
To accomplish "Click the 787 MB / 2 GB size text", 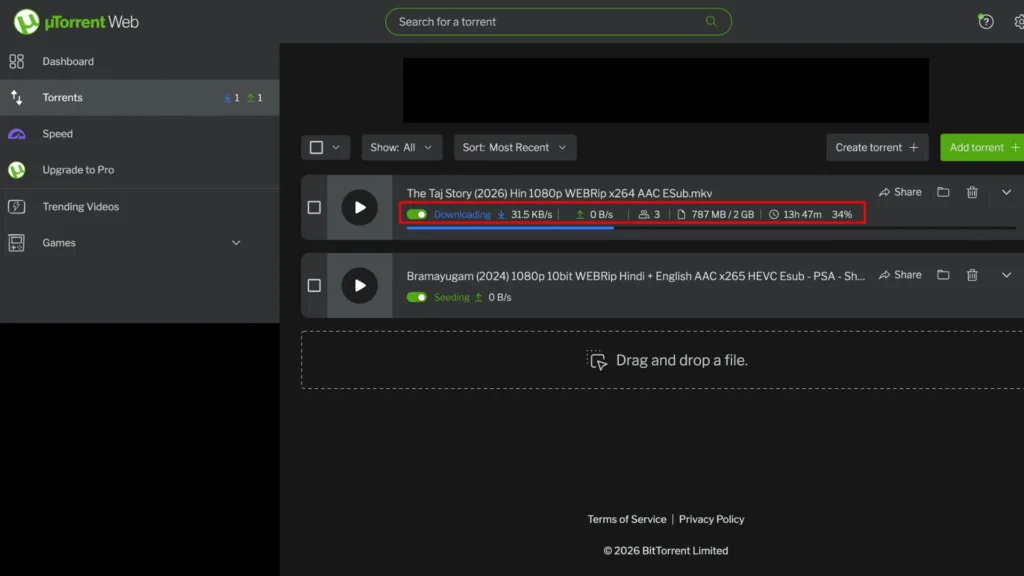I will [x=722, y=214].
